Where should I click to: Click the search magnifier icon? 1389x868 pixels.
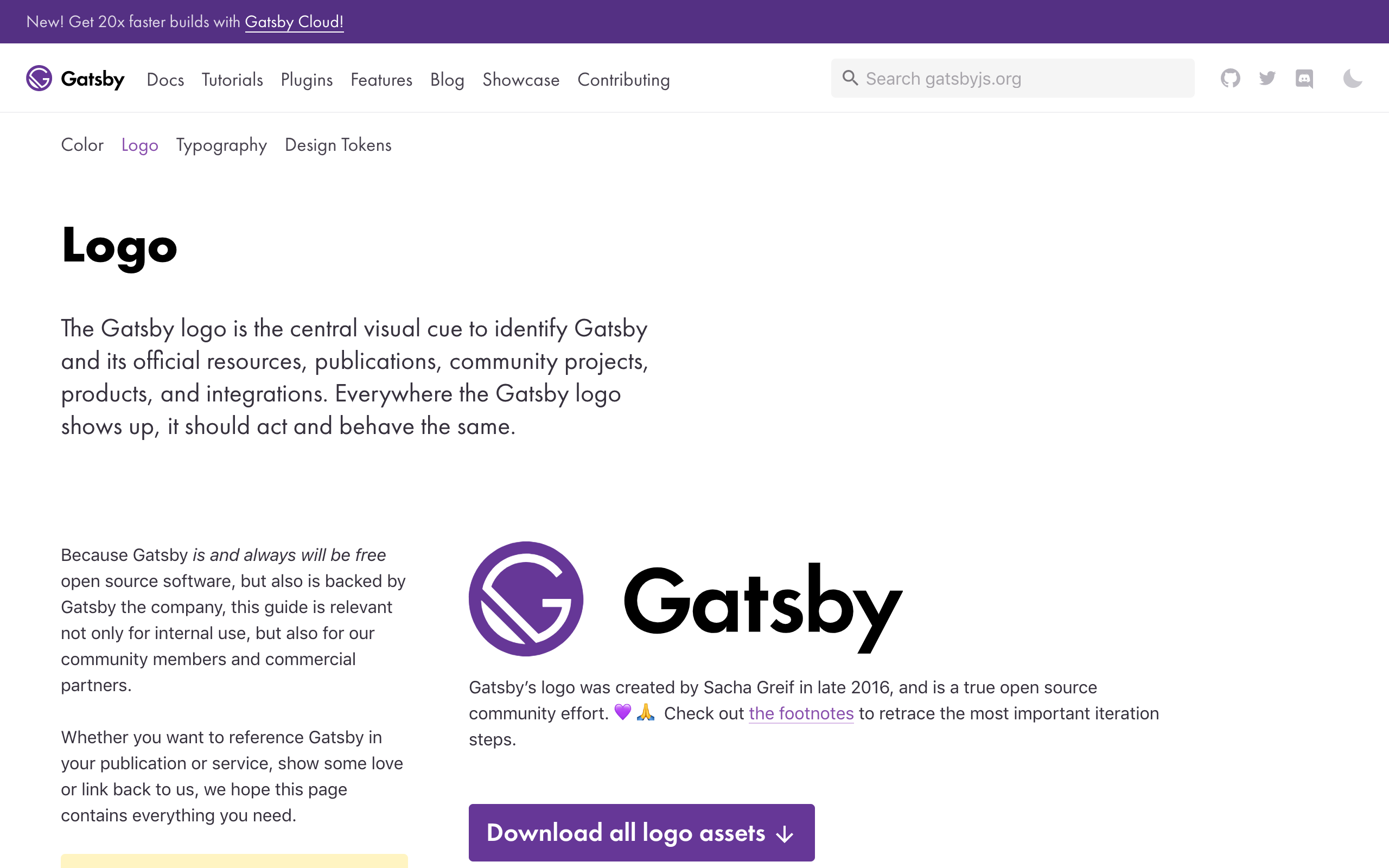[x=850, y=78]
